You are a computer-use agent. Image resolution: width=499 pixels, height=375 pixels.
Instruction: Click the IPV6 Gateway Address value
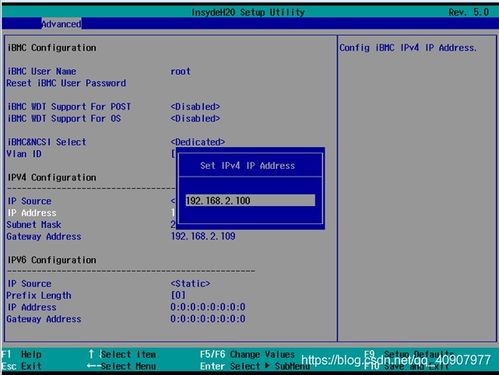point(208,319)
